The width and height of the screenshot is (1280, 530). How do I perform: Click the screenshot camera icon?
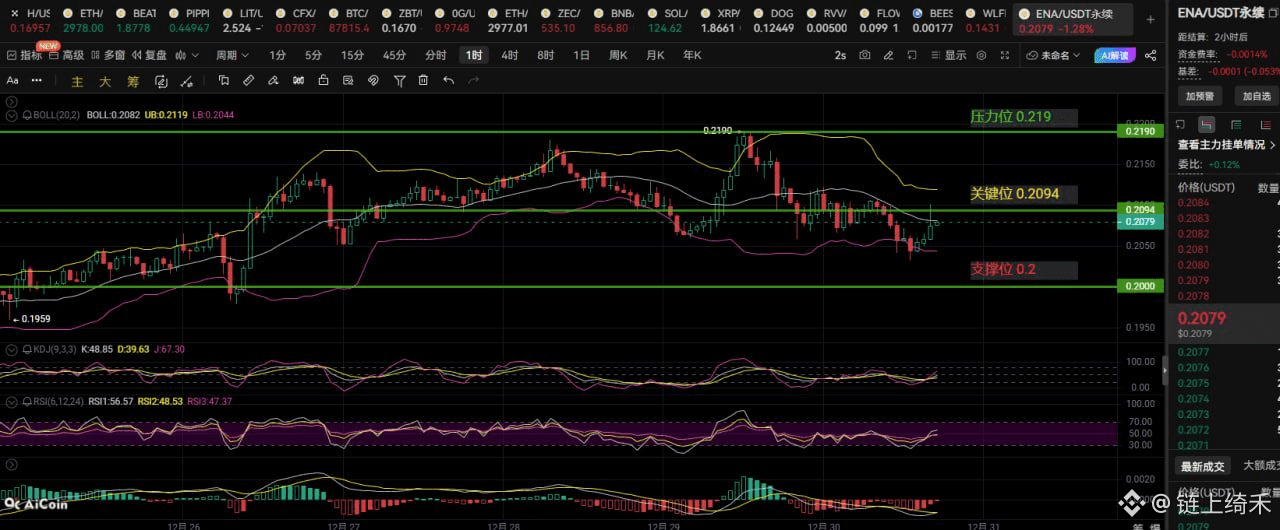(x=865, y=56)
